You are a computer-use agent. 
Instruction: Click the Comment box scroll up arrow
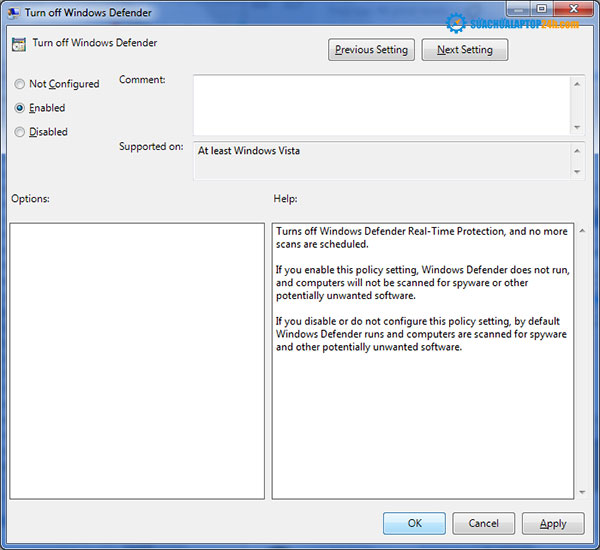tap(577, 84)
